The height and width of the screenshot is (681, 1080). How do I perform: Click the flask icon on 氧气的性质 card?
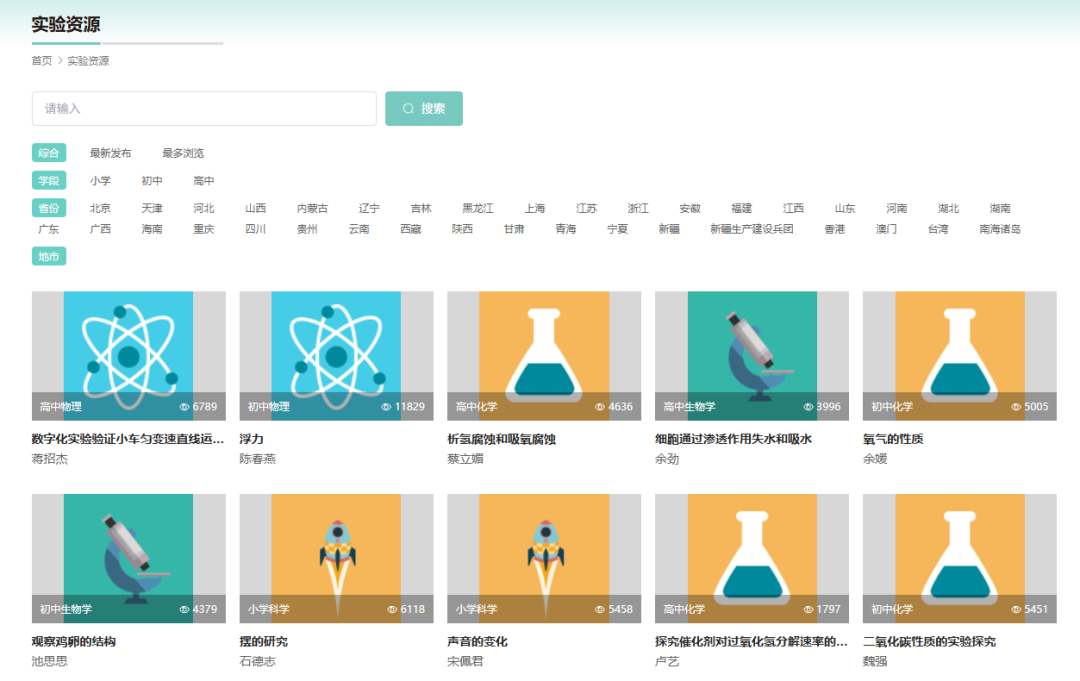tap(960, 352)
